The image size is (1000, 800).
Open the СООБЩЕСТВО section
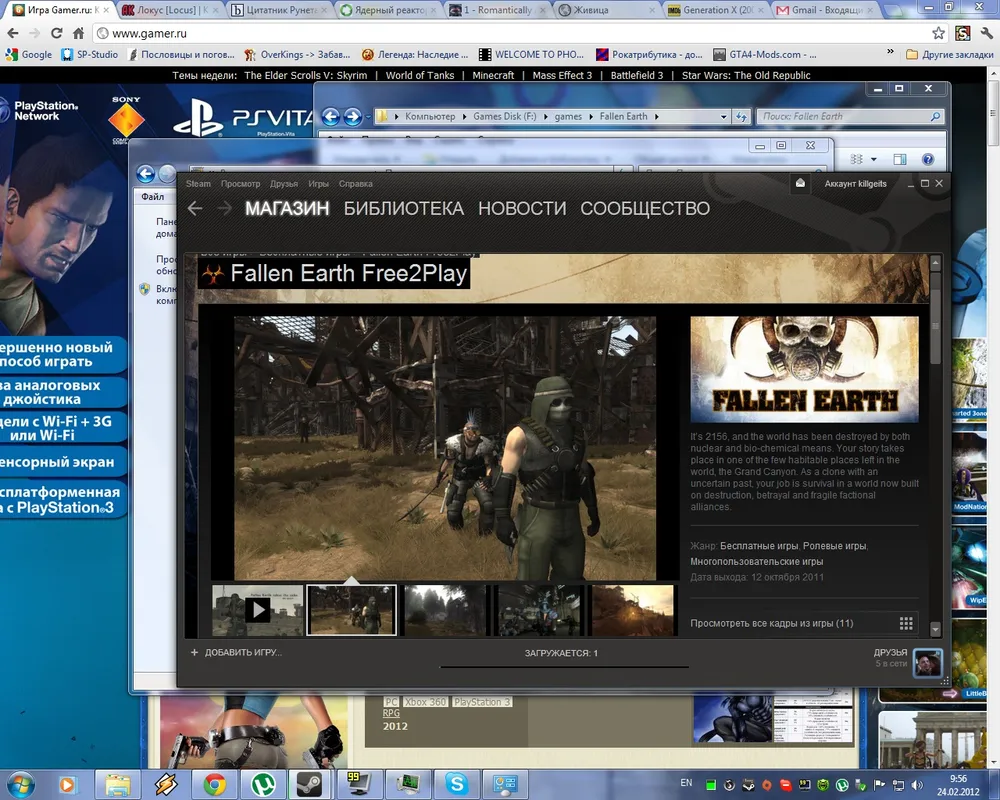645,208
